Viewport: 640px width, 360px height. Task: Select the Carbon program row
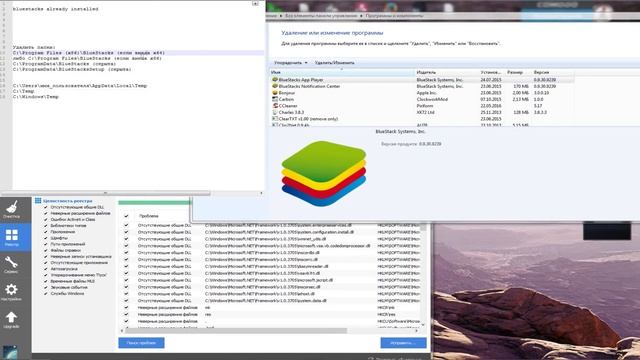pyautogui.click(x=422, y=99)
